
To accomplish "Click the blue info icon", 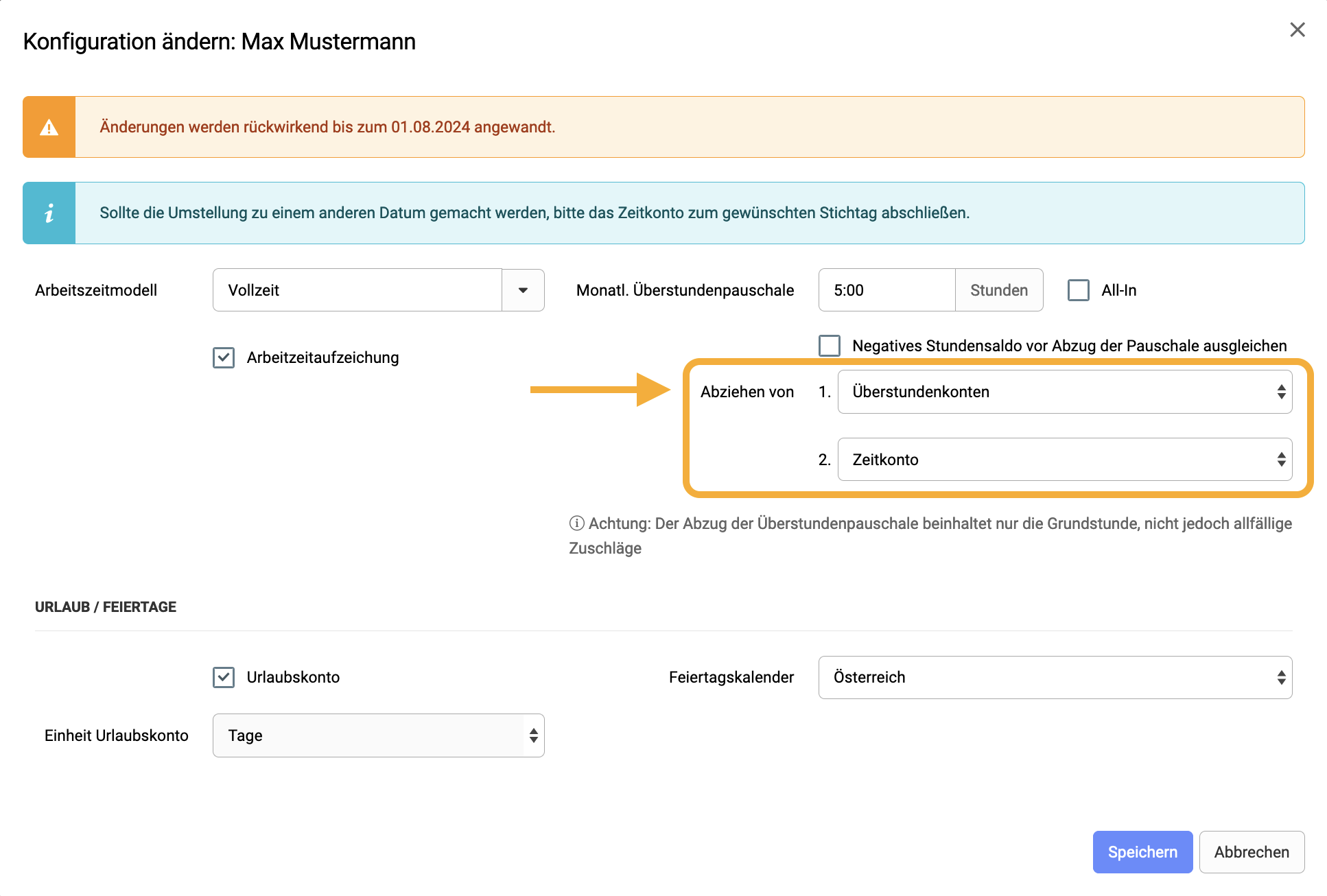I will click(x=49, y=213).
